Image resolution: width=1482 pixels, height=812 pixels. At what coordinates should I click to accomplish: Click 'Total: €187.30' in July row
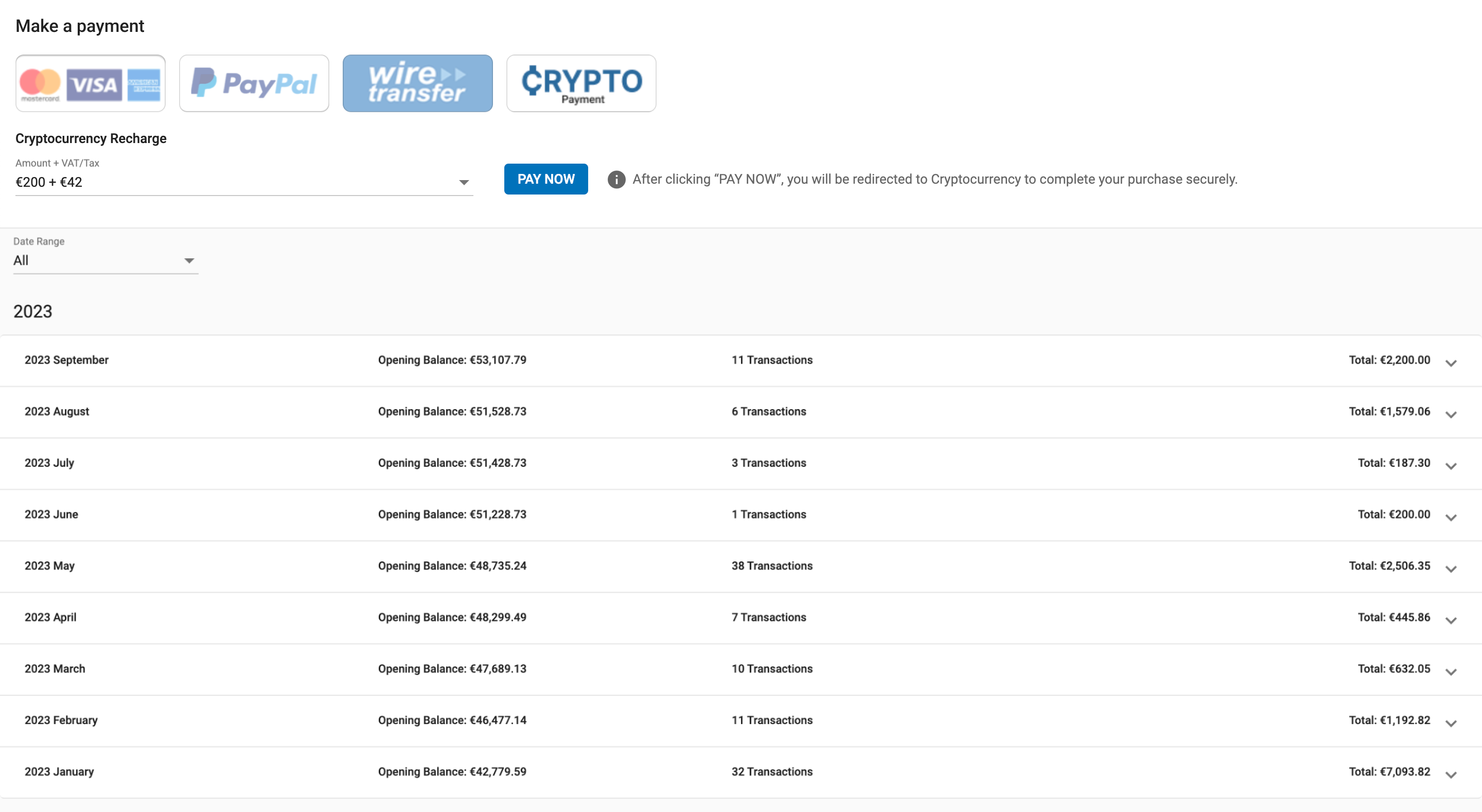[1394, 463]
